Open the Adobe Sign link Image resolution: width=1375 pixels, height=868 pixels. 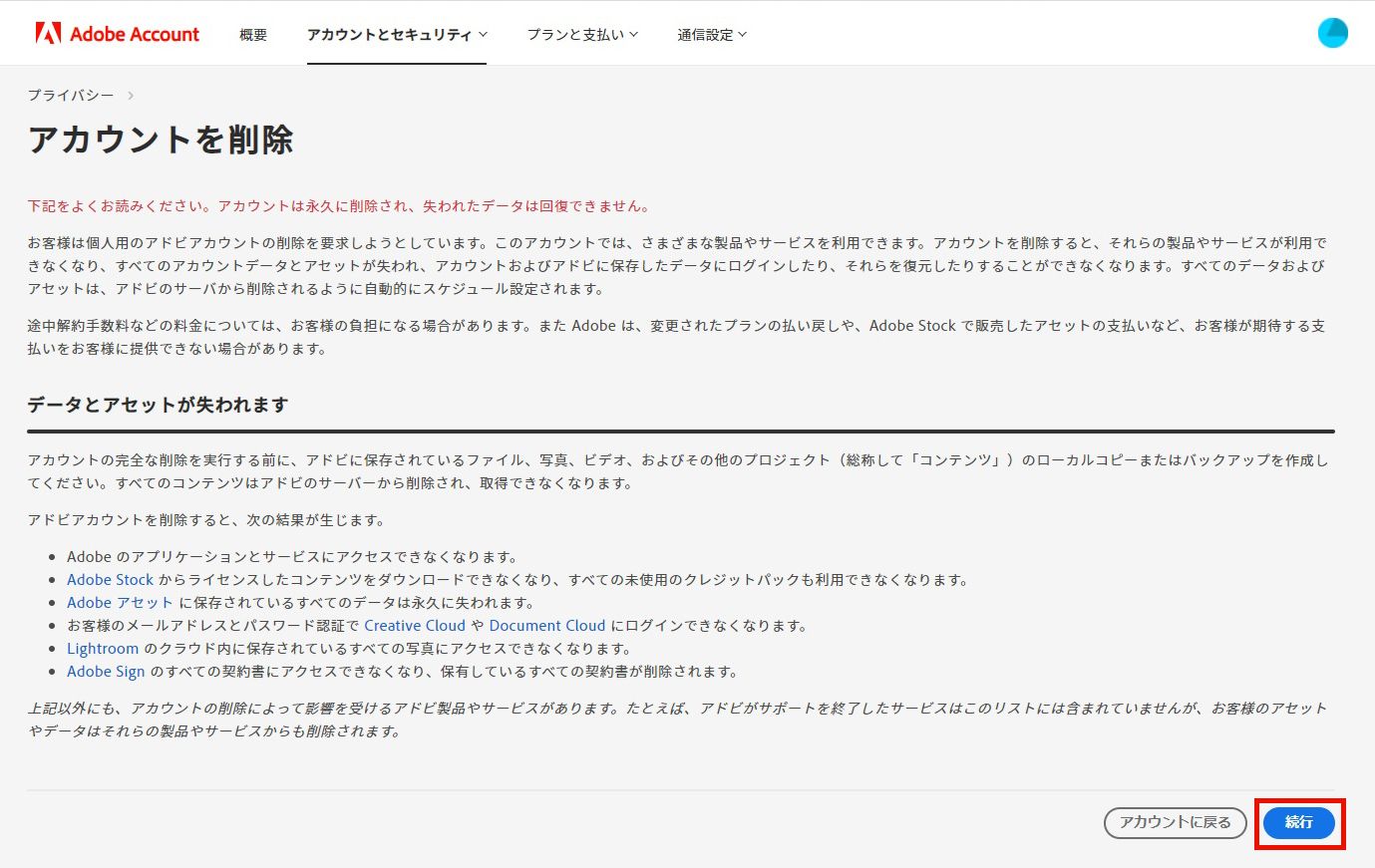tap(106, 672)
